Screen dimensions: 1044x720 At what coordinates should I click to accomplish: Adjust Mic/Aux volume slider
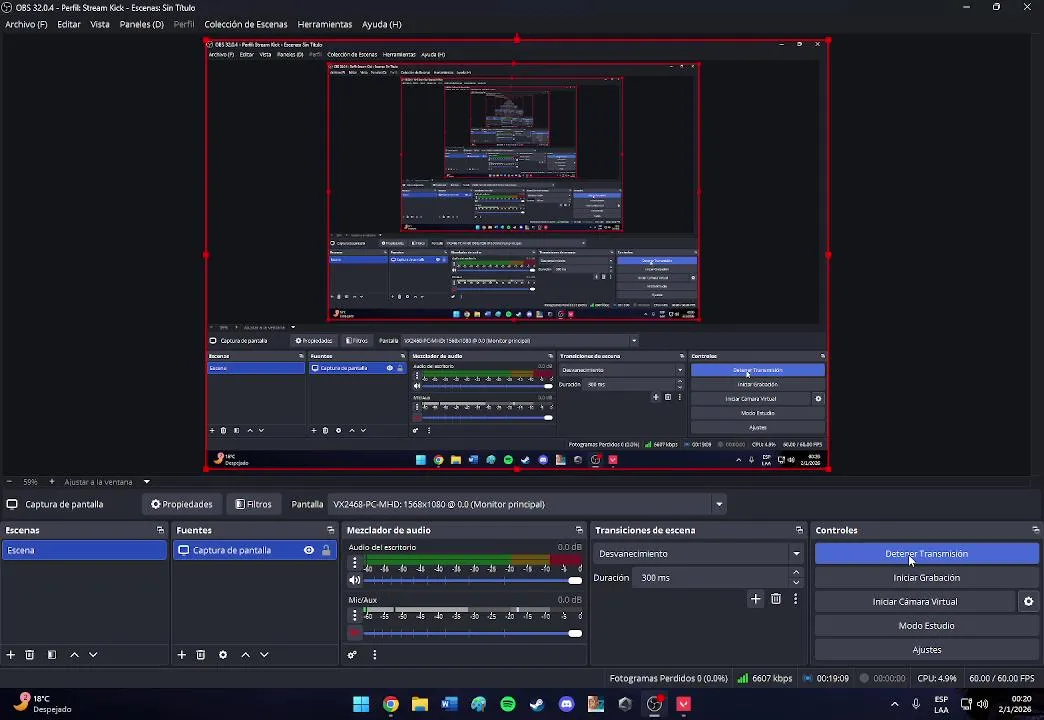click(x=473, y=633)
